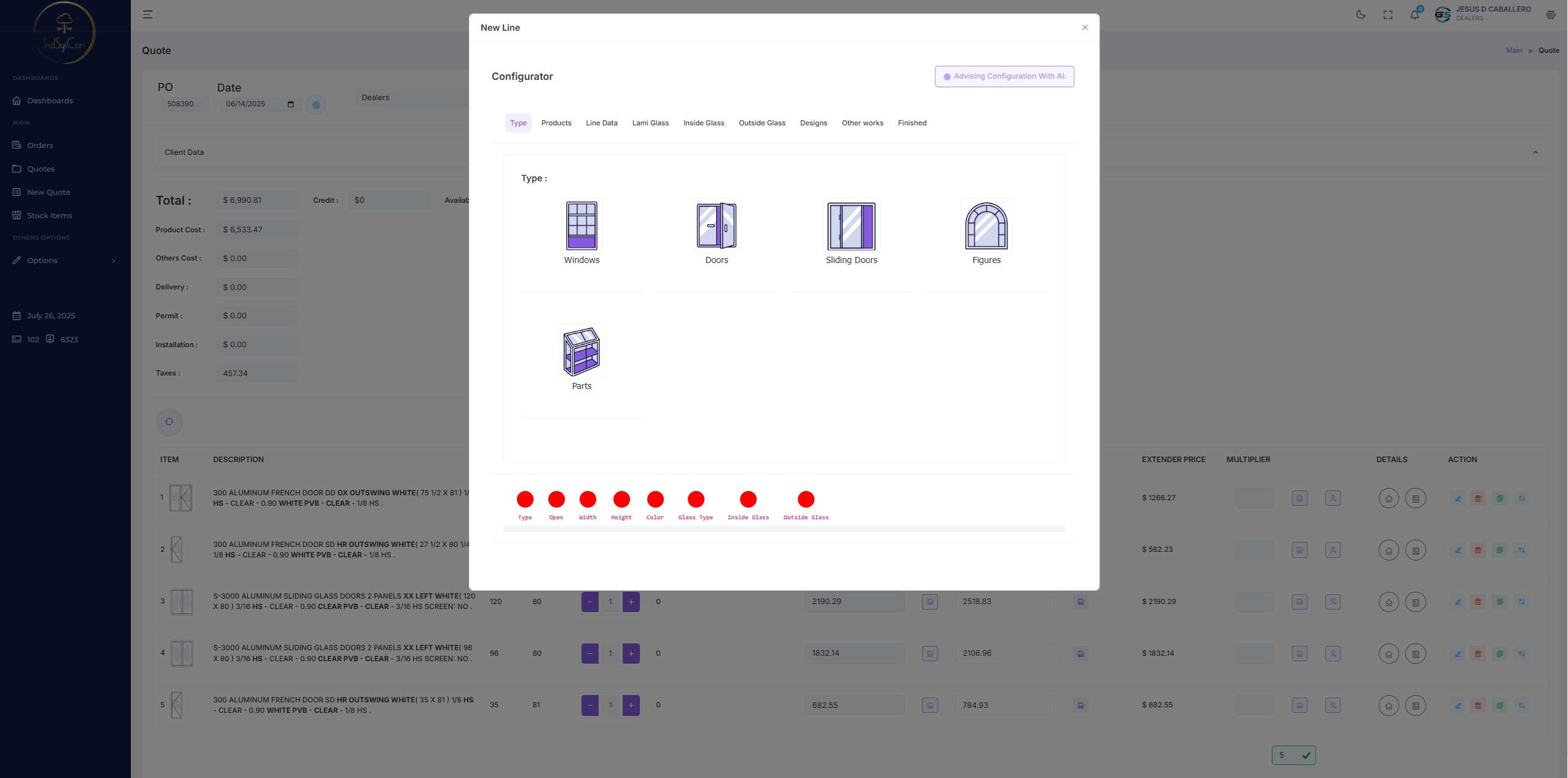Collapse the Client Data section chevron

1535,152
